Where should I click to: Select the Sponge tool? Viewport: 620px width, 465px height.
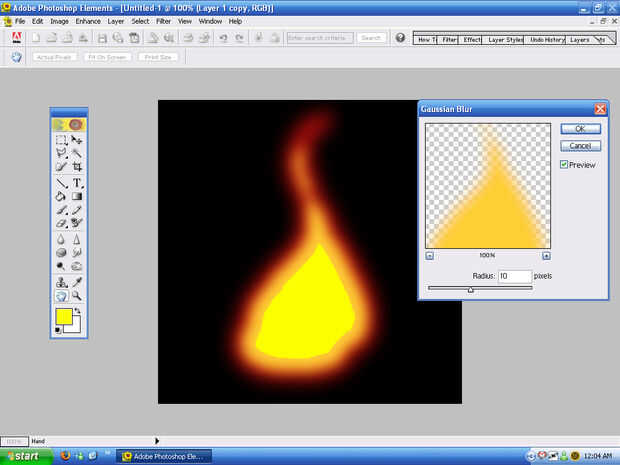tap(61, 252)
